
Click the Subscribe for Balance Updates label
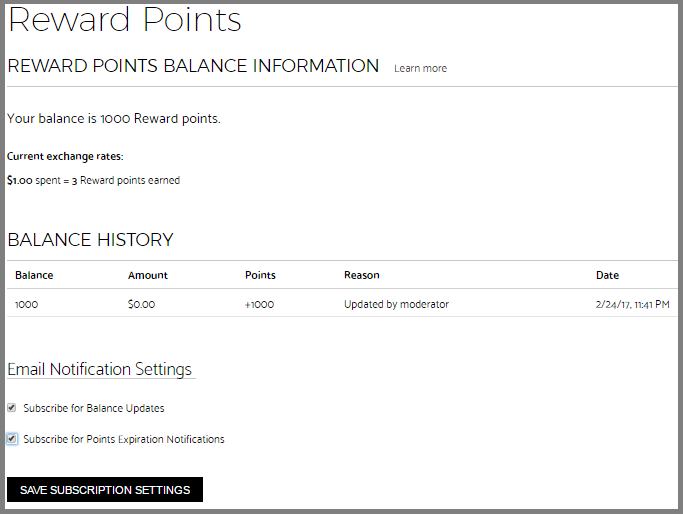pyautogui.click(x=94, y=408)
